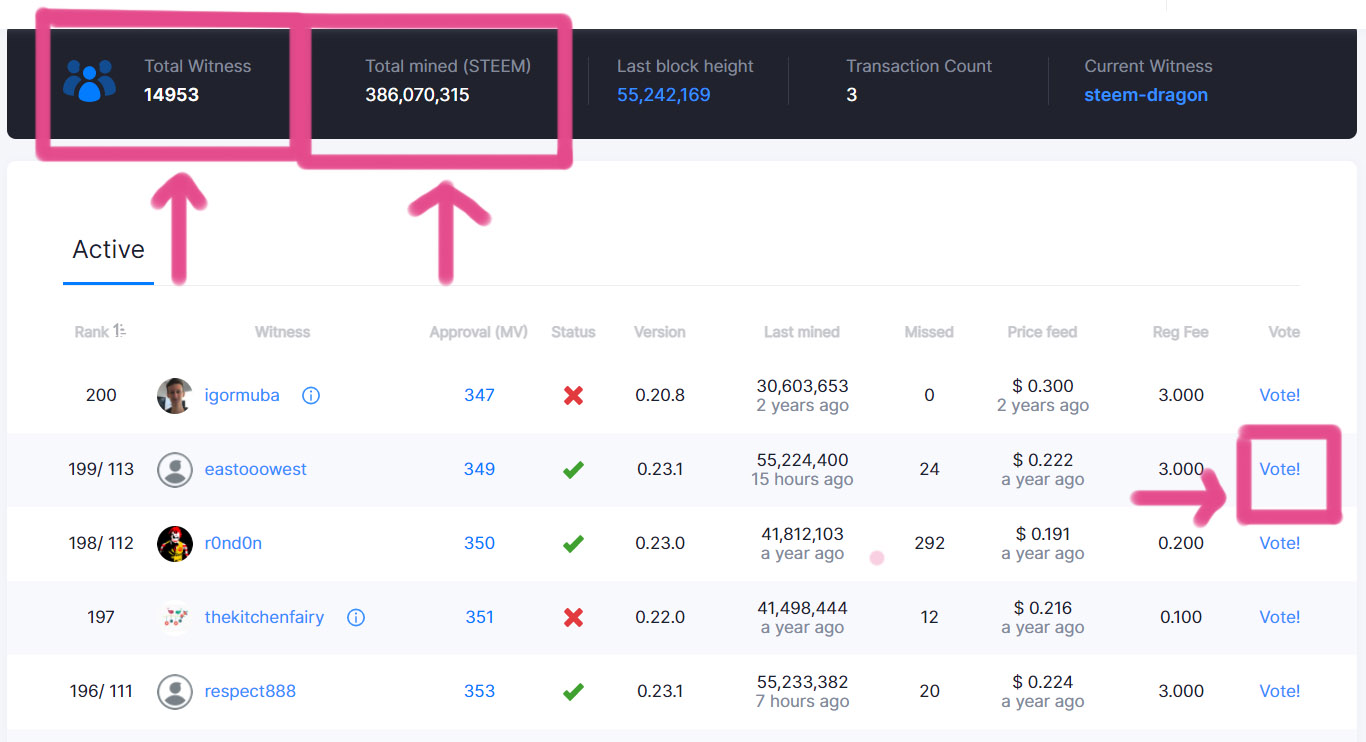This screenshot has height=742, width=1366.
Task: Click last mined block 41,498,444
Action: tap(802, 608)
